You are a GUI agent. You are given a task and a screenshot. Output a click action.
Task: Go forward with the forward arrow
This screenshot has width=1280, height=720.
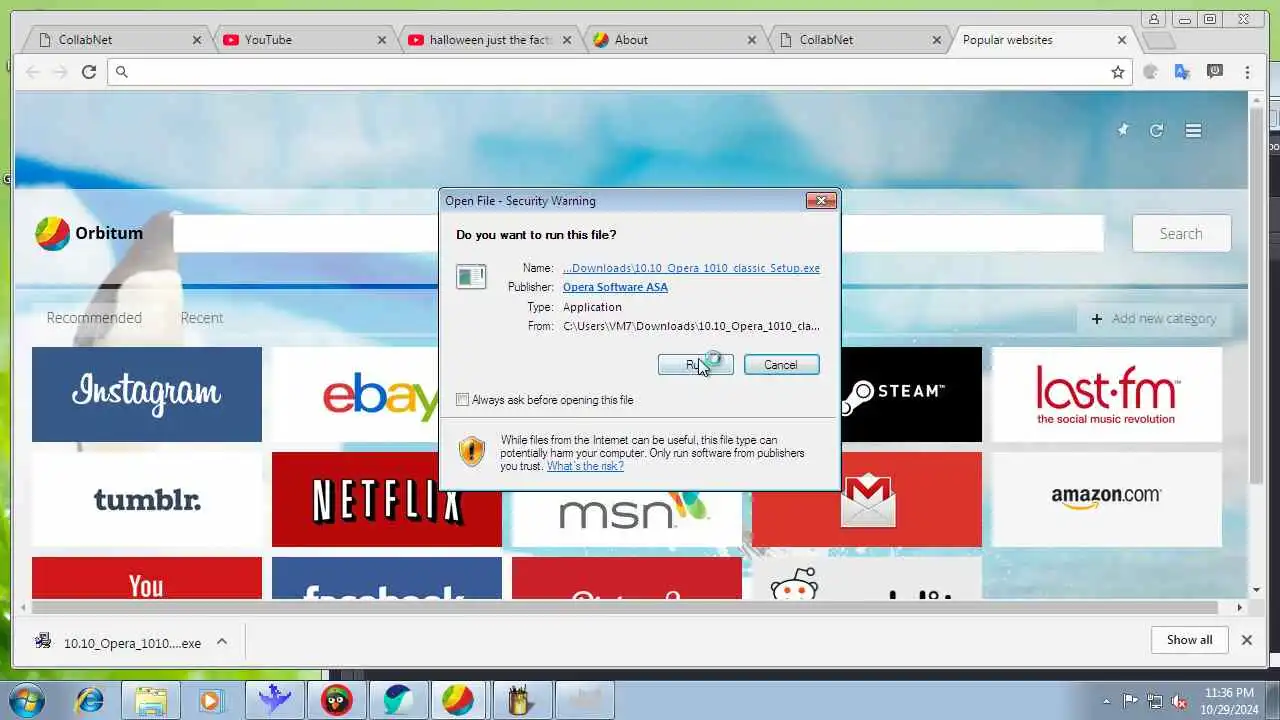click(x=61, y=72)
